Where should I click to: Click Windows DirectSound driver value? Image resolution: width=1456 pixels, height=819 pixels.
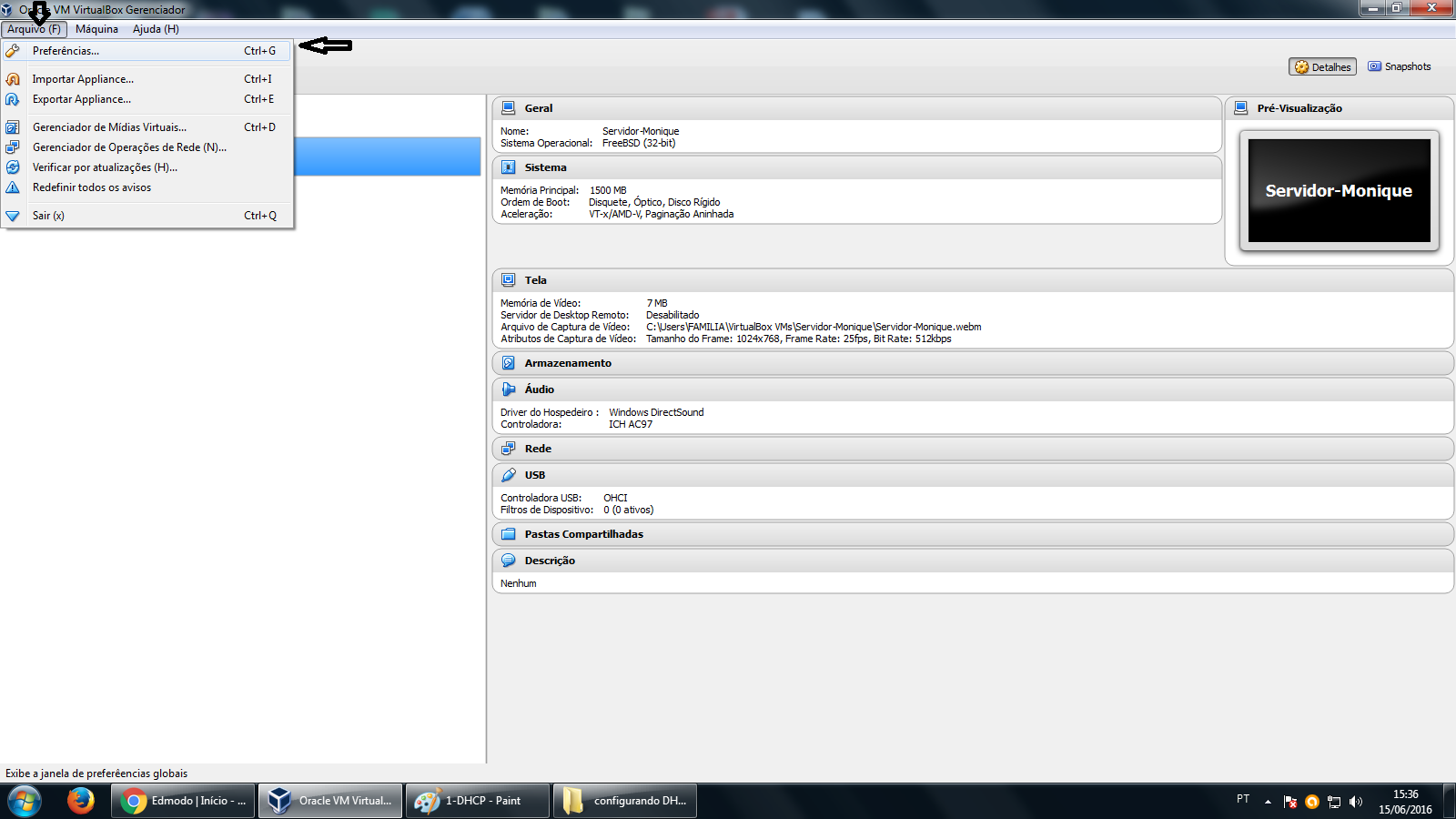point(656,412)
